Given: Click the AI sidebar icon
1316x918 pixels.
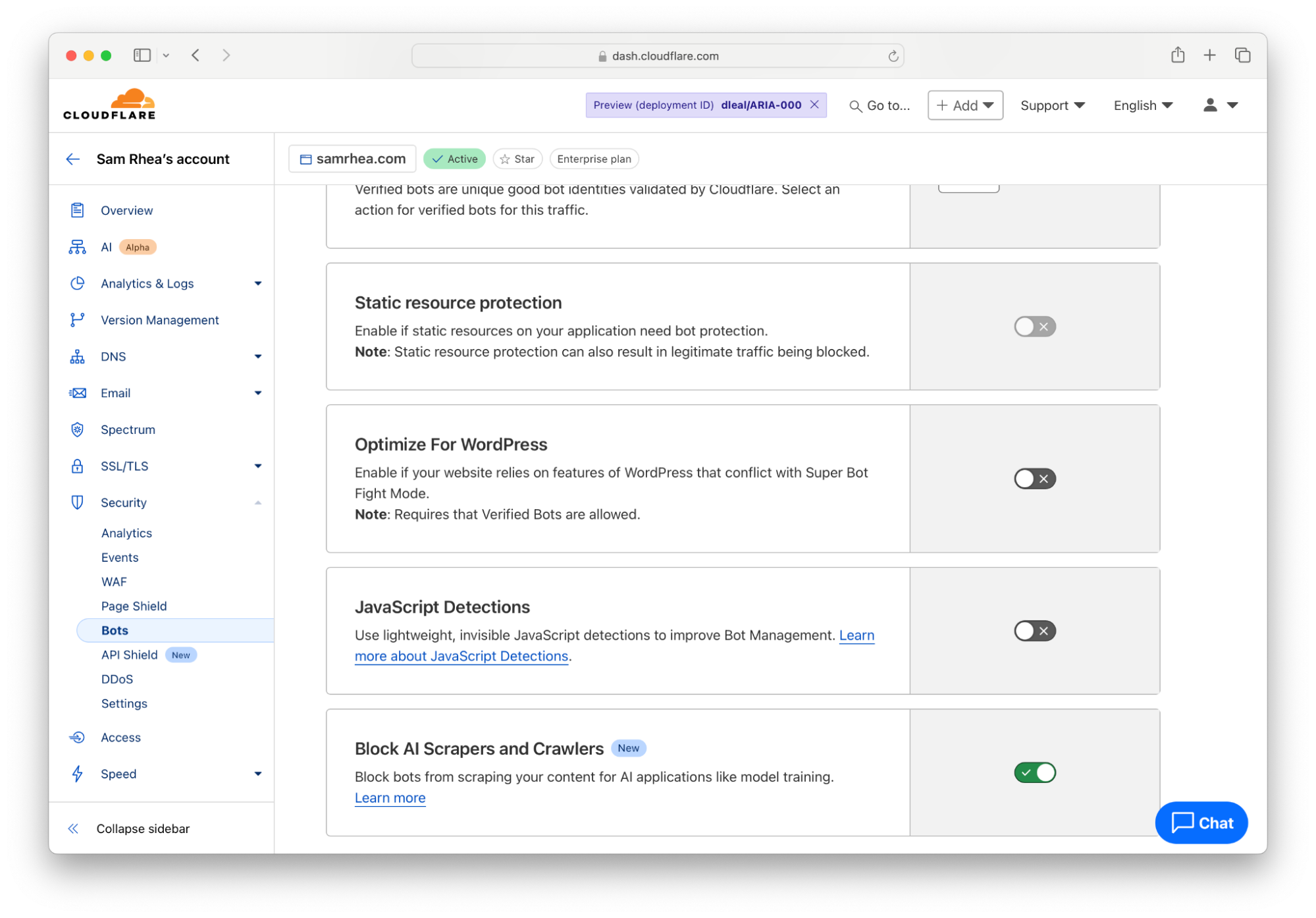Looking at the screenshot, I should pyautogui.click(x=77, y=247).
